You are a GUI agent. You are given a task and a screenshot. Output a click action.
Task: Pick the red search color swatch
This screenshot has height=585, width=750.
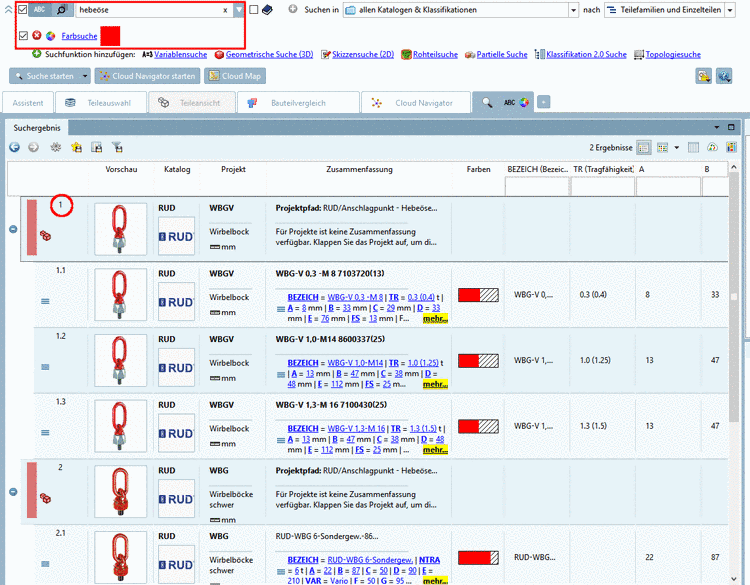tap(110, 36)
